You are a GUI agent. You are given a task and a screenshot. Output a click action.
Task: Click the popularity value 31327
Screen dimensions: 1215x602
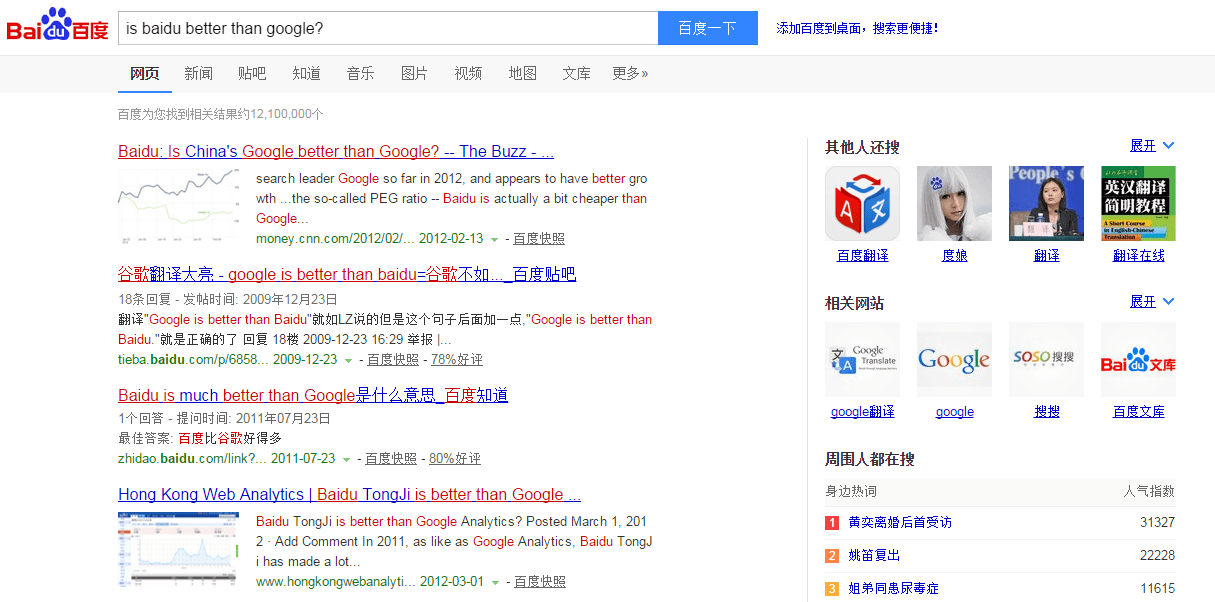1157,523
